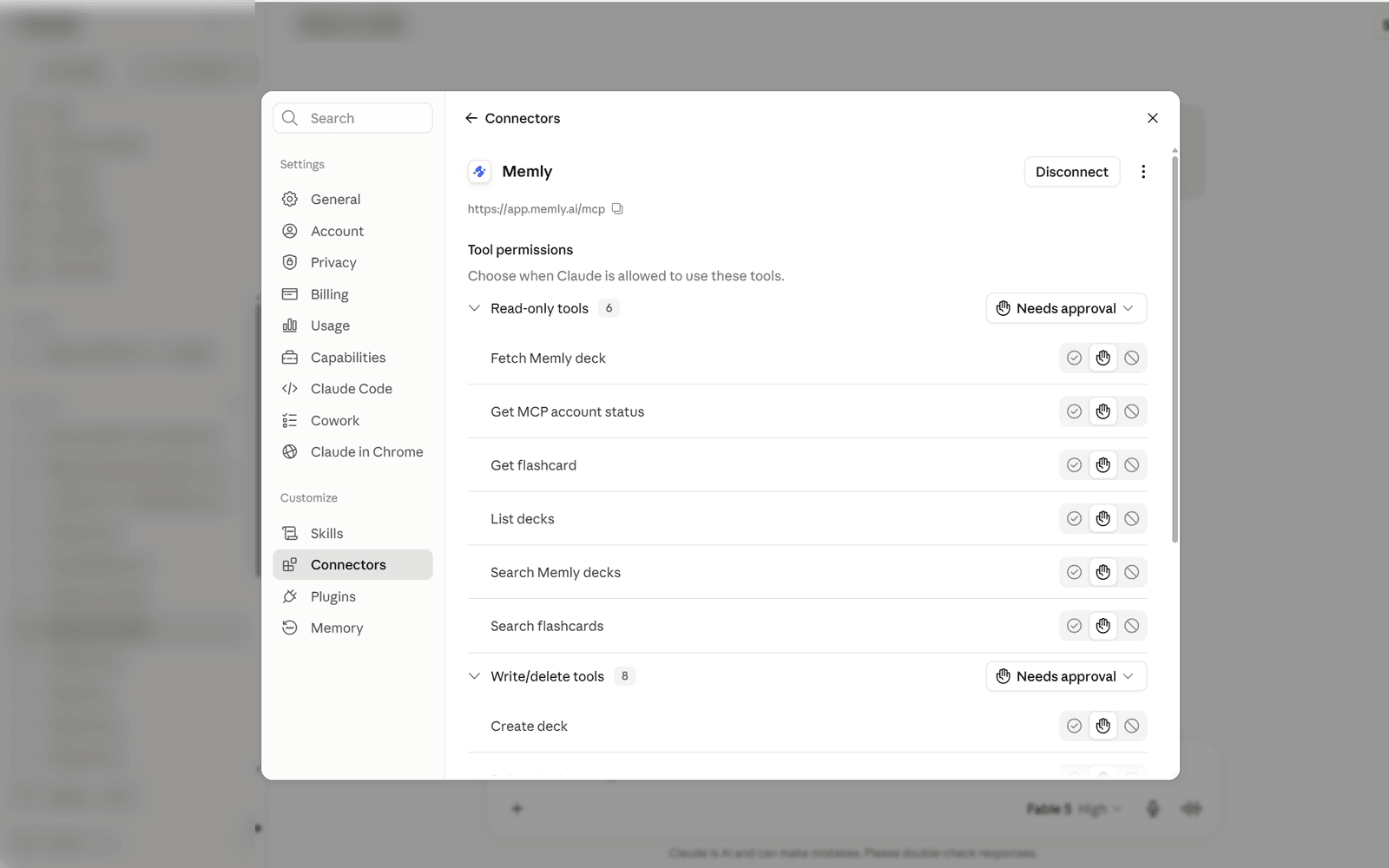1389x868 pixels.
Task: Always allow Get MCP account status
Action: pos(1074,411)
